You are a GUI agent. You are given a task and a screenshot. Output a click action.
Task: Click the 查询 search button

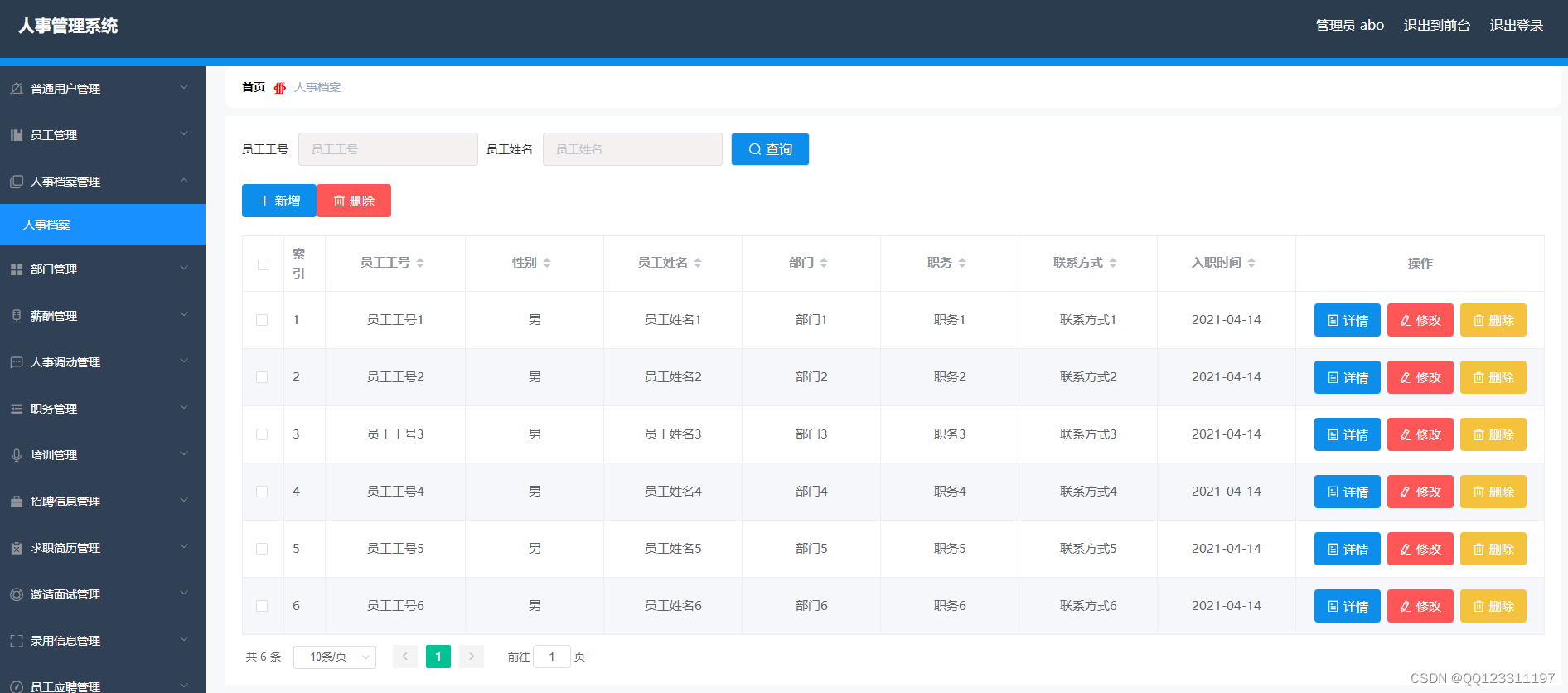click(770, 149)
